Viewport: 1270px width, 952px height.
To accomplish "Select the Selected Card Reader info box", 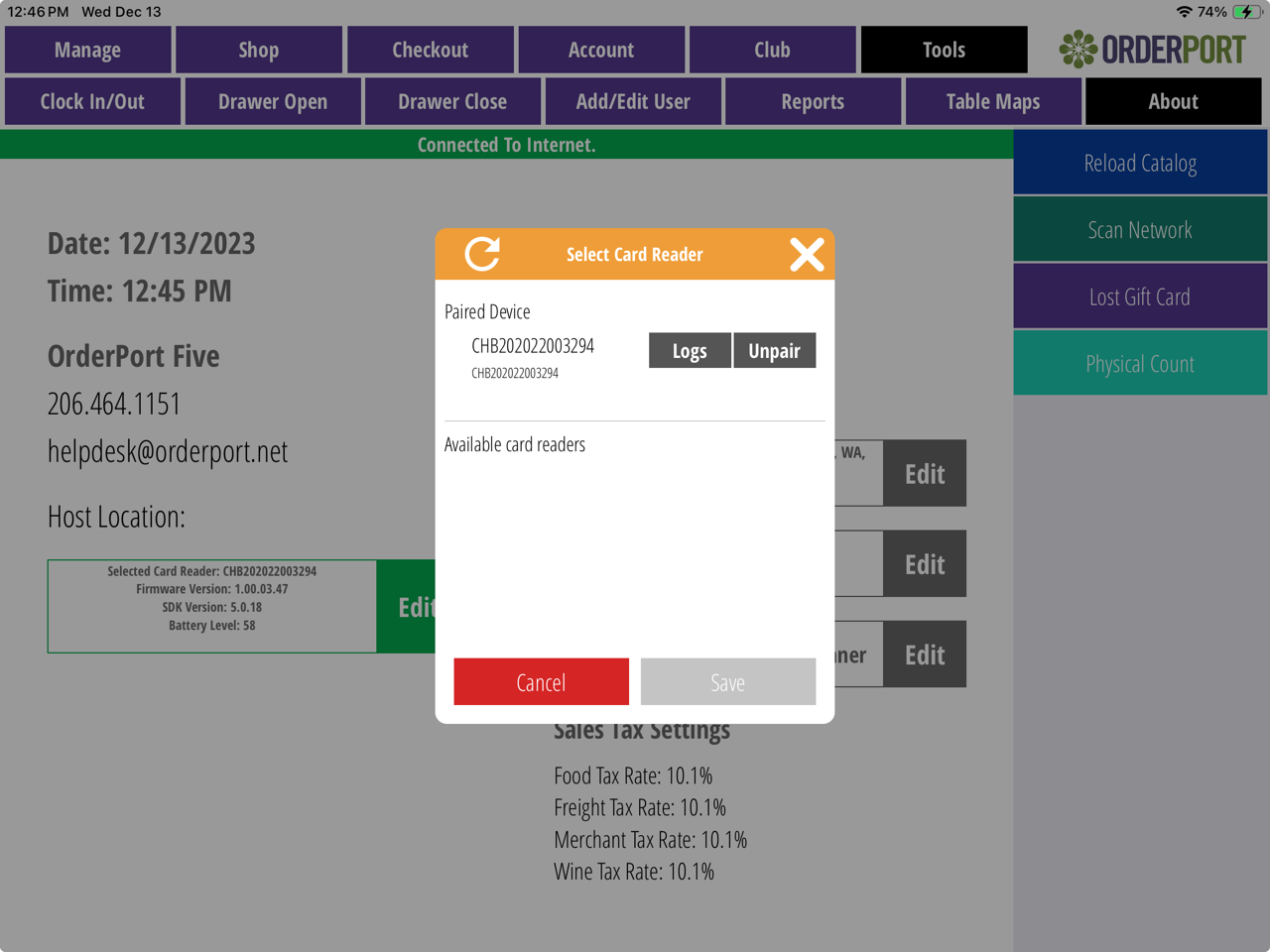I will 212,607.
